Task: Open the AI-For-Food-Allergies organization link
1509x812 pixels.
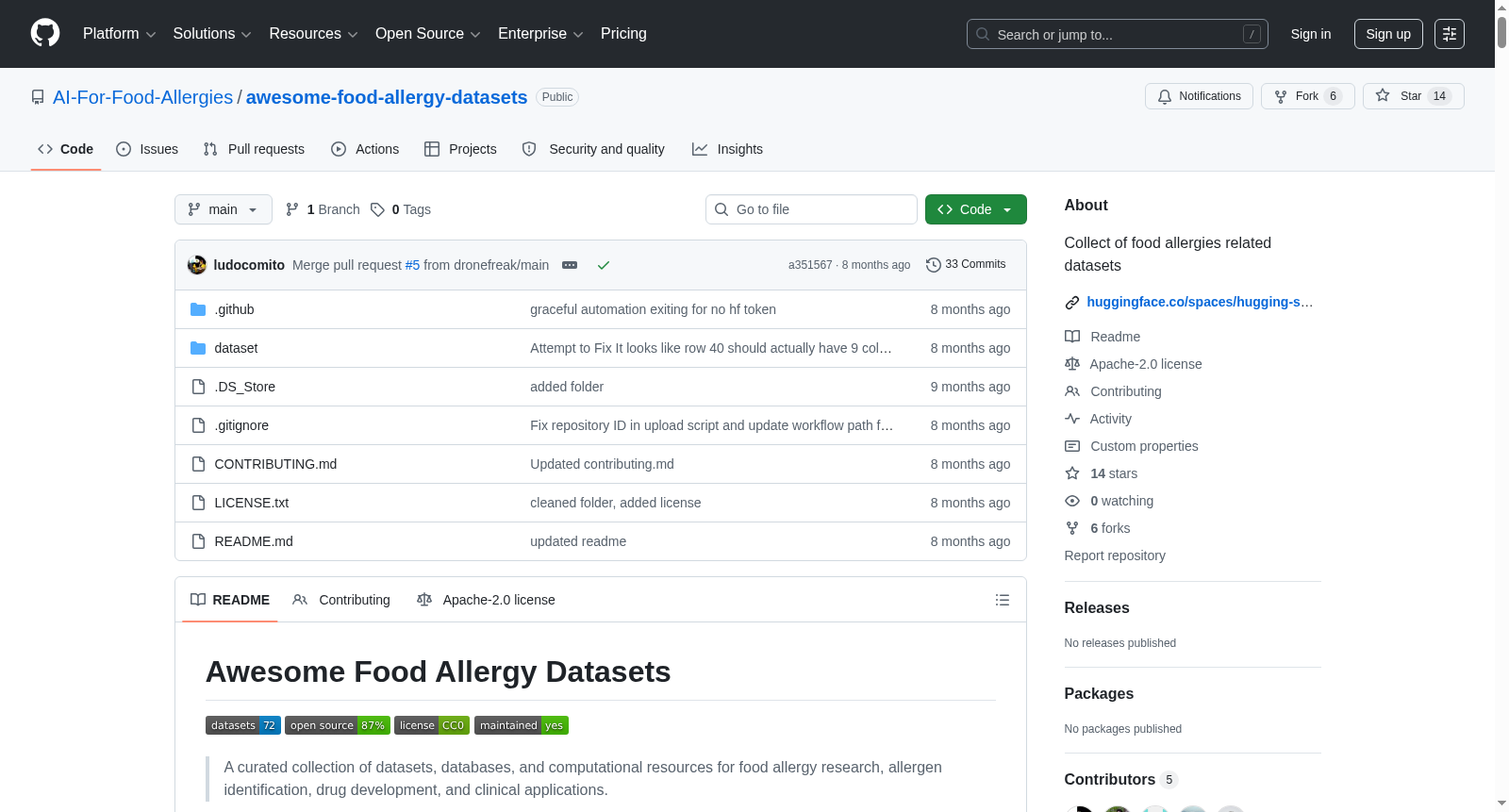Action: pyautogui.click(x=142, y=97)
